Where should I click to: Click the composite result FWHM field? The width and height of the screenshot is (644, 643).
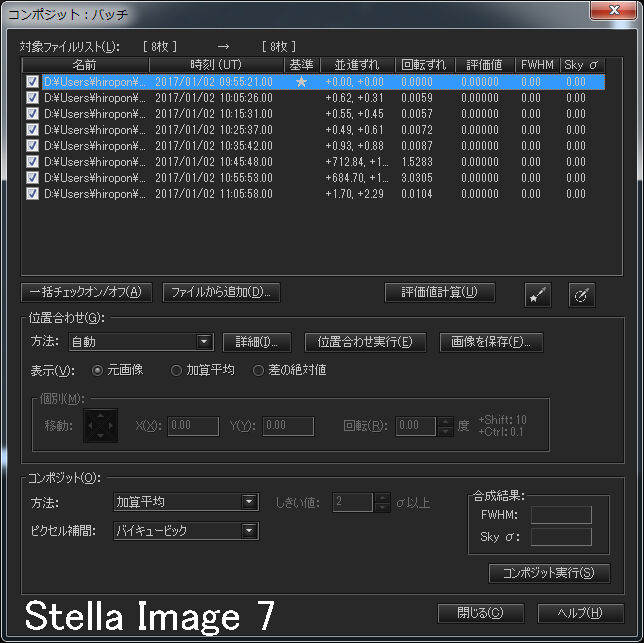point(561,515)
